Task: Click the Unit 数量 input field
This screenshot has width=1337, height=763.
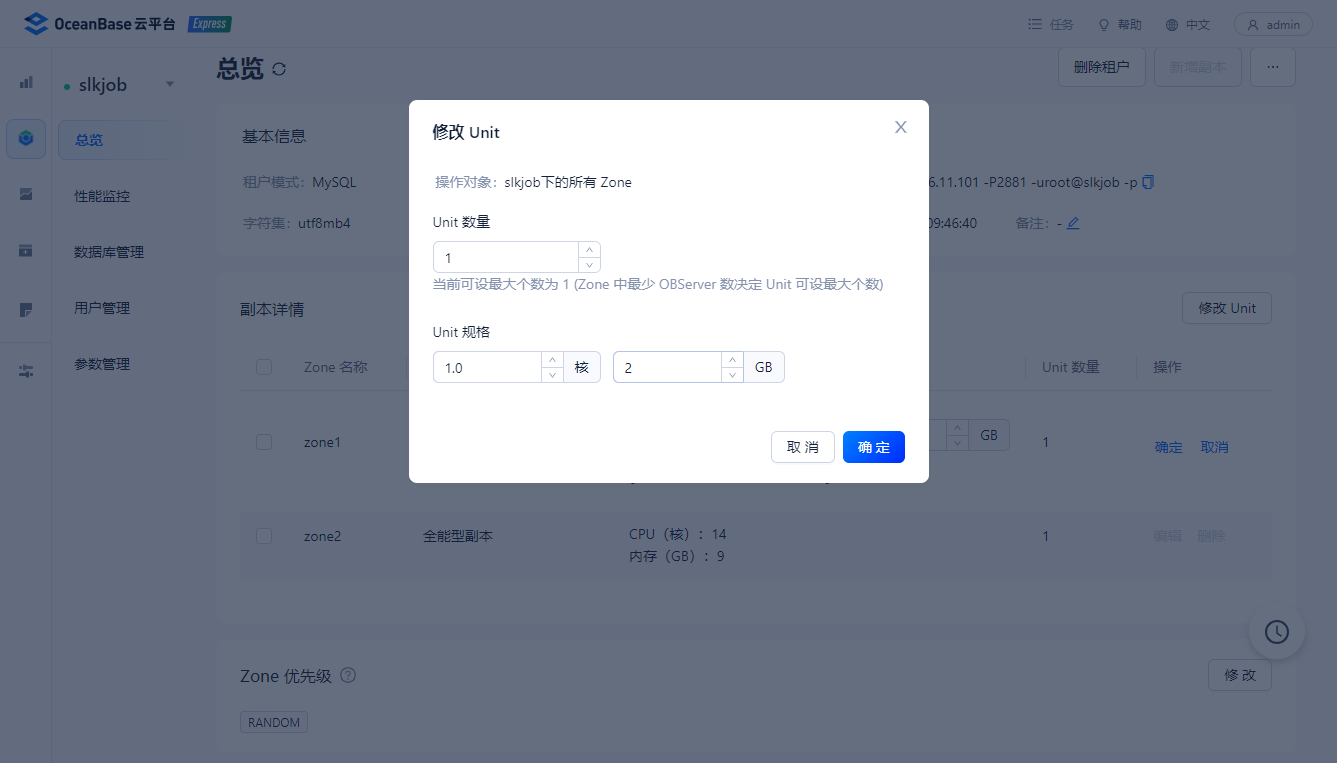Action: (x=507, y=257)
